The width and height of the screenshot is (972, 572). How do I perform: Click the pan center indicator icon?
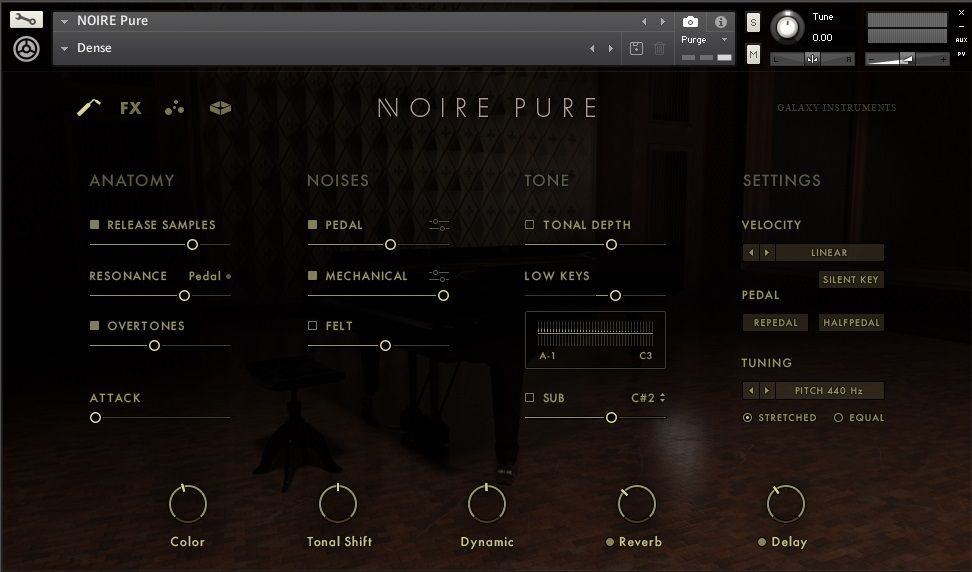[812, 59]
